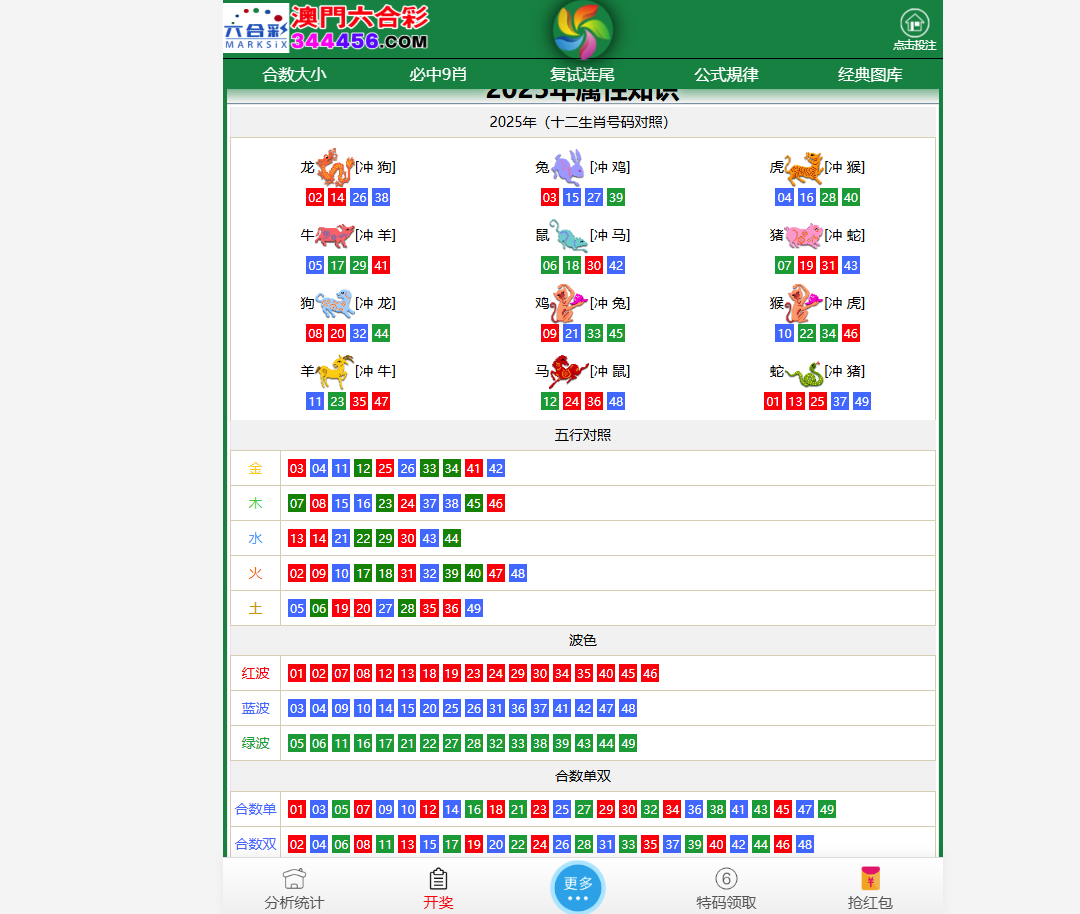
Task: Click the home icon in the header
Action: click(914, 23)
